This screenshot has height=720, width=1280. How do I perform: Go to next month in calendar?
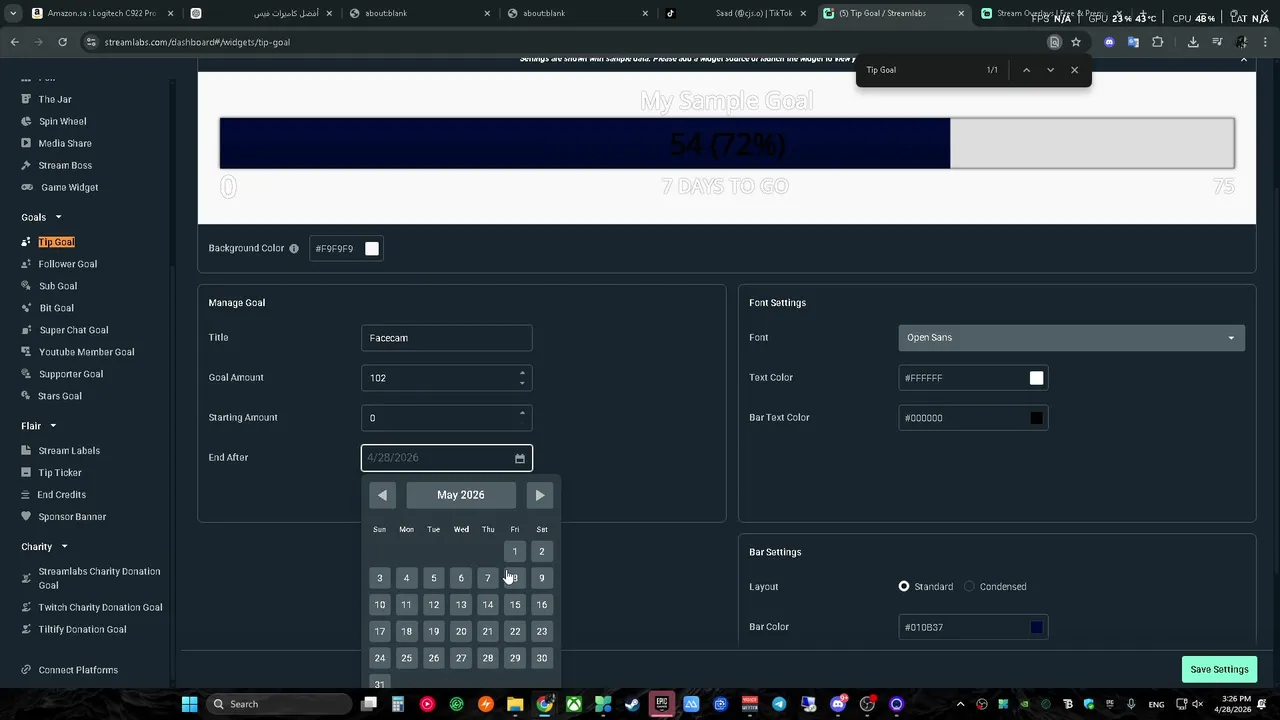[x=540, y=495]
